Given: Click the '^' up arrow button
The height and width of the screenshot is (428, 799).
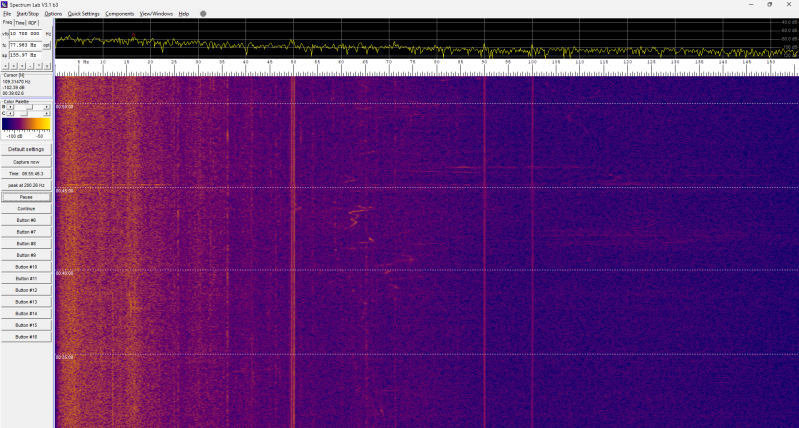Looking at the screenshot, I should click(x=38, y=66).
